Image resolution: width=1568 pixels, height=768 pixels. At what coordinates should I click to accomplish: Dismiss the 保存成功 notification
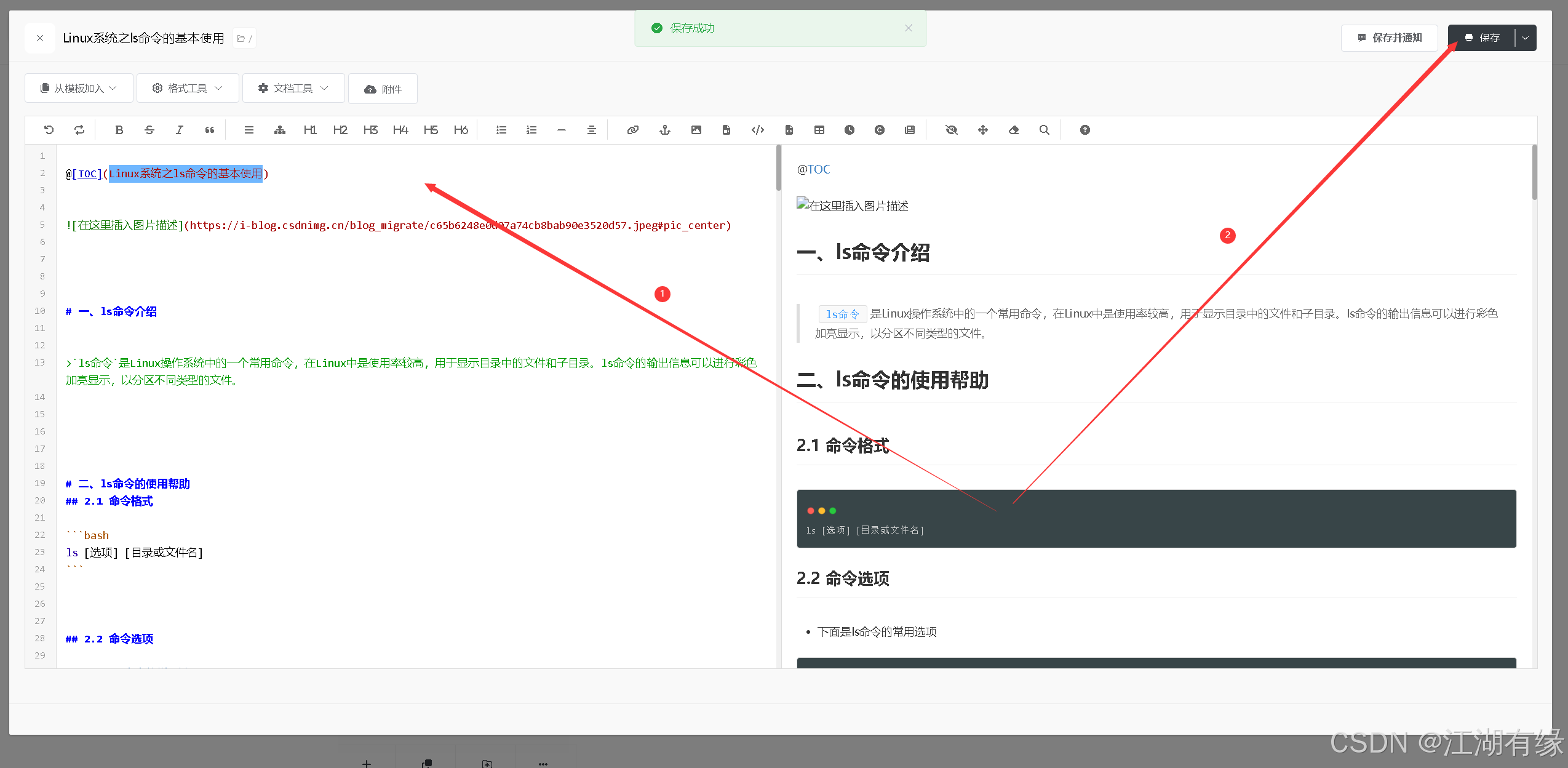tap(909, 28)
